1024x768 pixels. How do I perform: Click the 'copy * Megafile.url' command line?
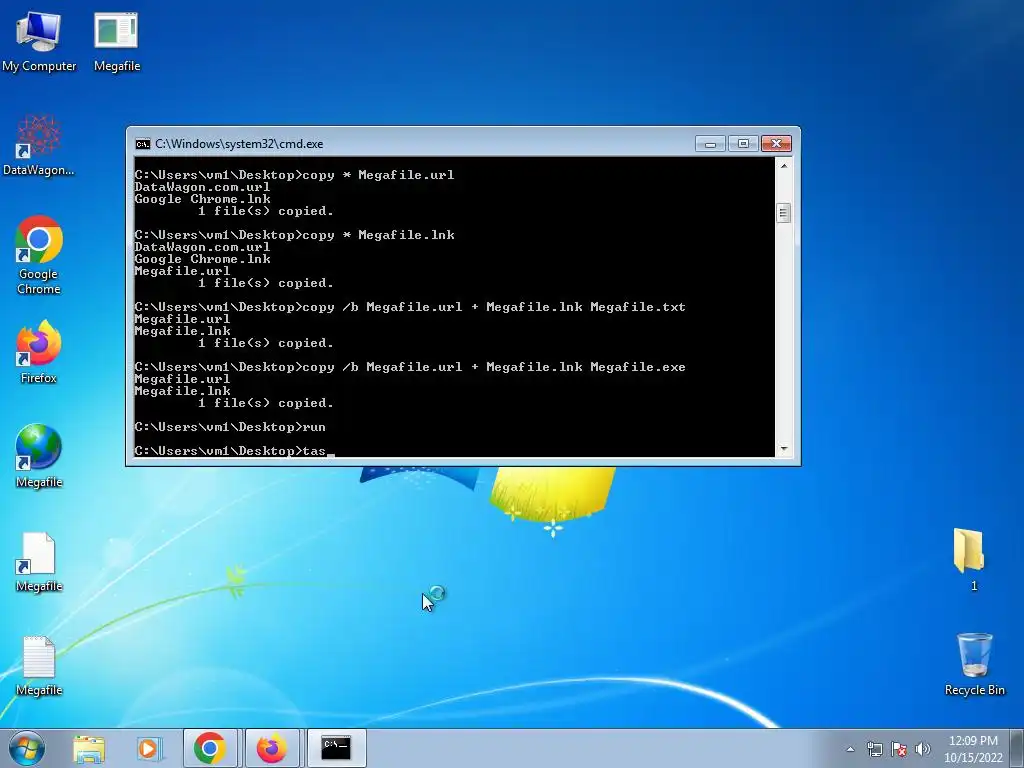(295, 175)
